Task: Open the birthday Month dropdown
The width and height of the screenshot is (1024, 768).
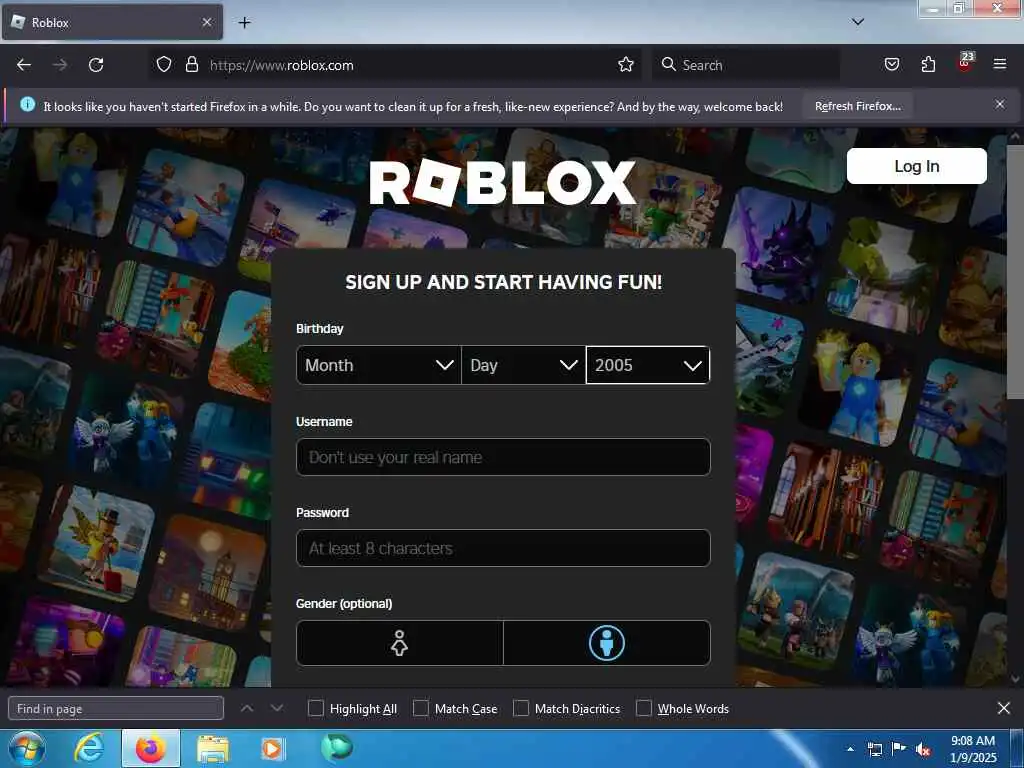Action: point(379,365)
